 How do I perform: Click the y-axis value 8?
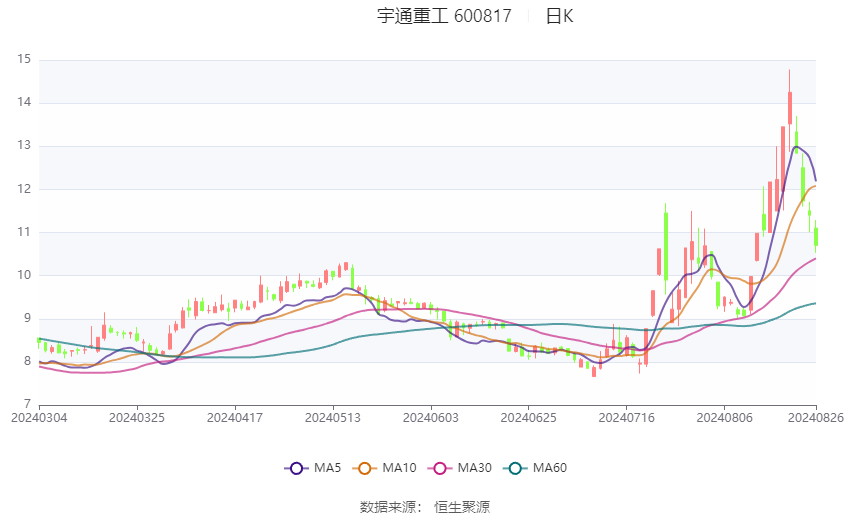coord(28,361)
